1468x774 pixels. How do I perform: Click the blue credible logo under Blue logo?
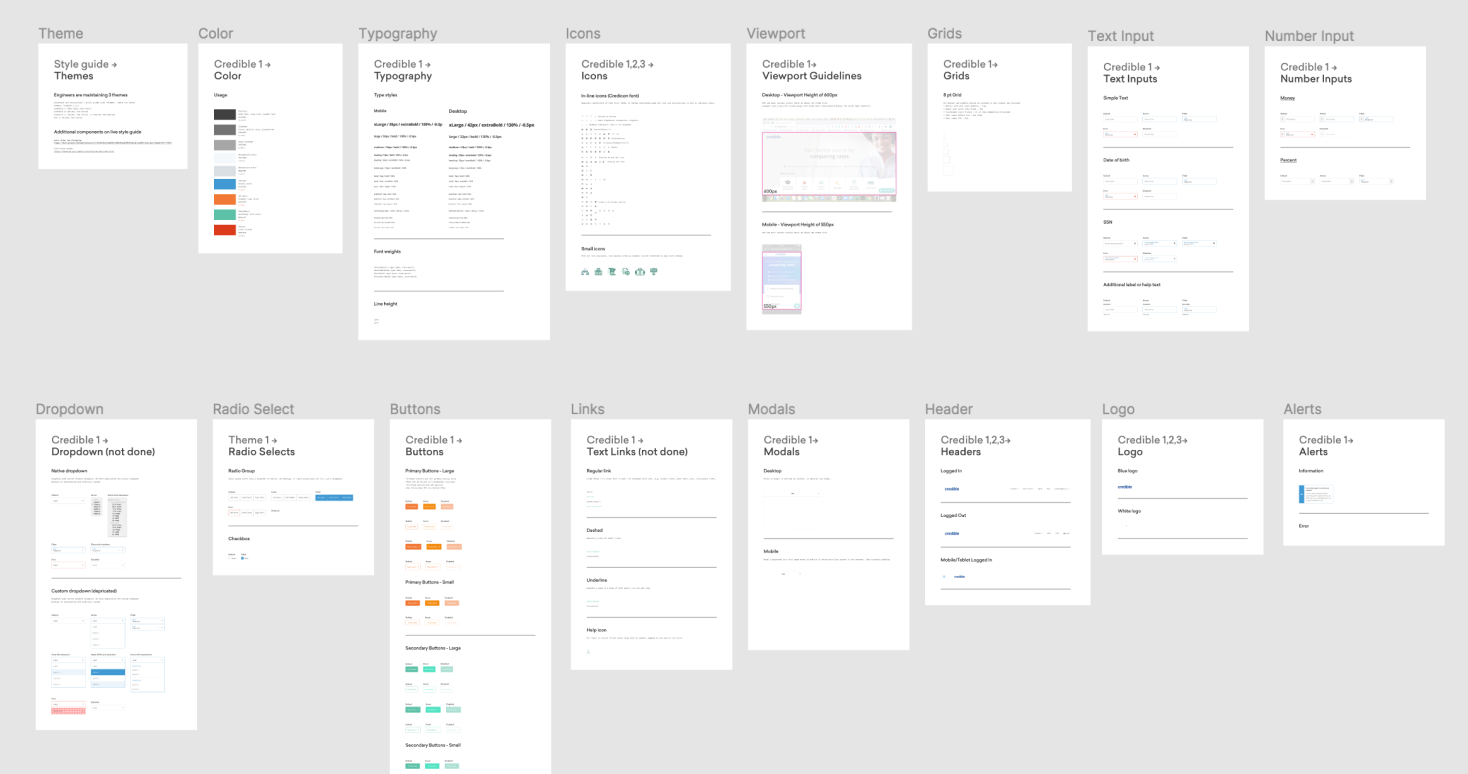(x=1125, y=487)
